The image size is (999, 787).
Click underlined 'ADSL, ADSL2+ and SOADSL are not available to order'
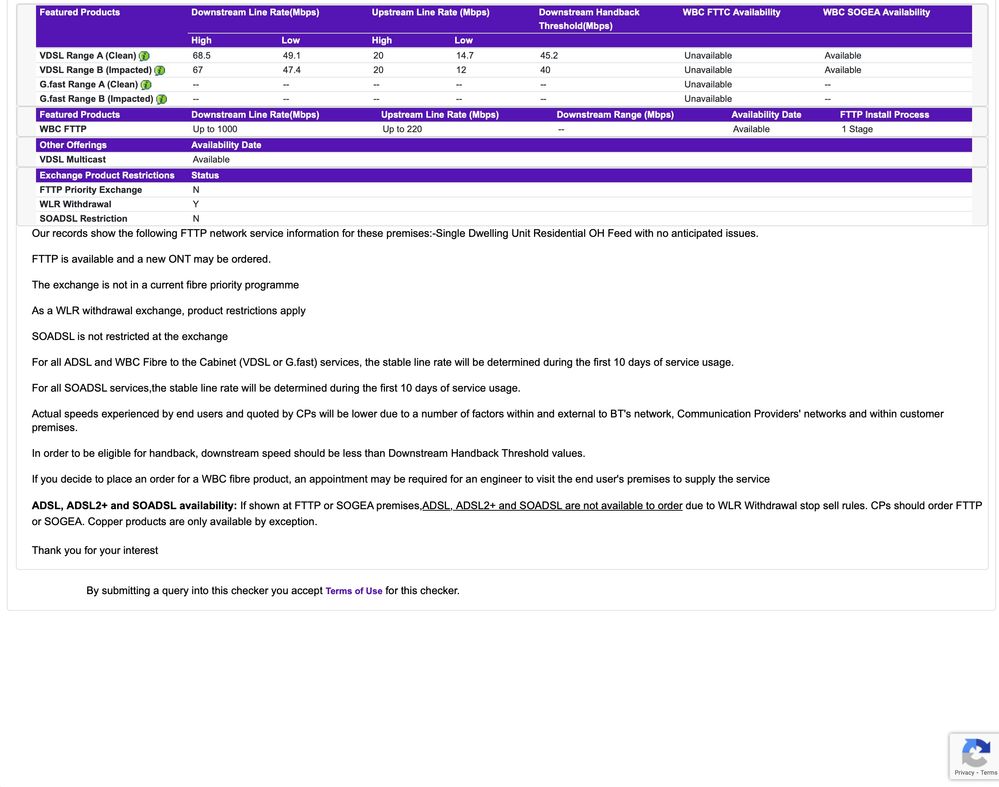(x=552, y=505)
